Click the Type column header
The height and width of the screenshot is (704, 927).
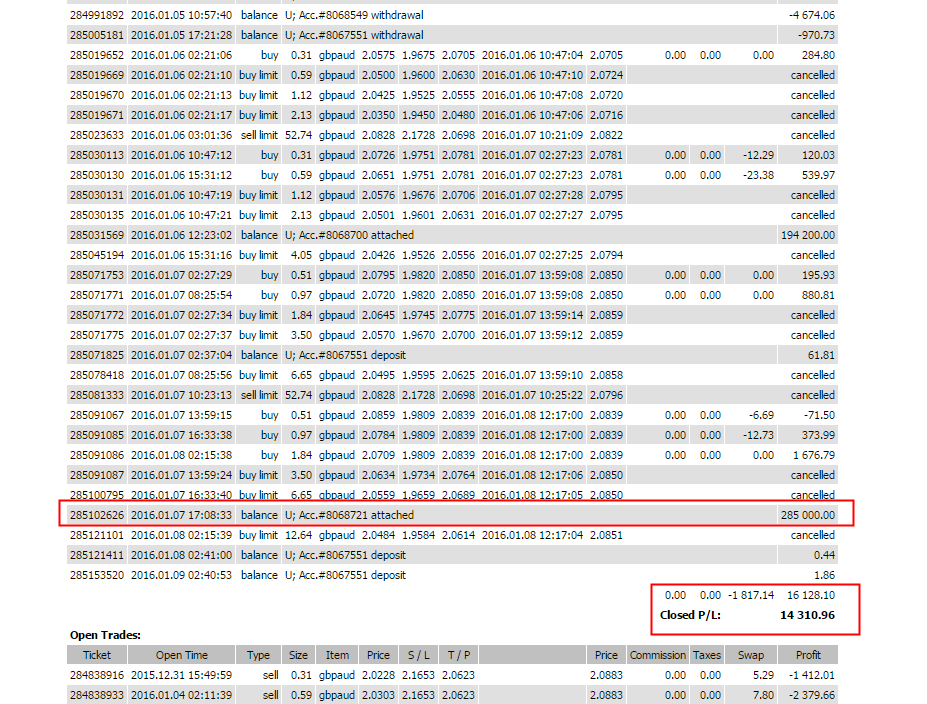[258, 656]
